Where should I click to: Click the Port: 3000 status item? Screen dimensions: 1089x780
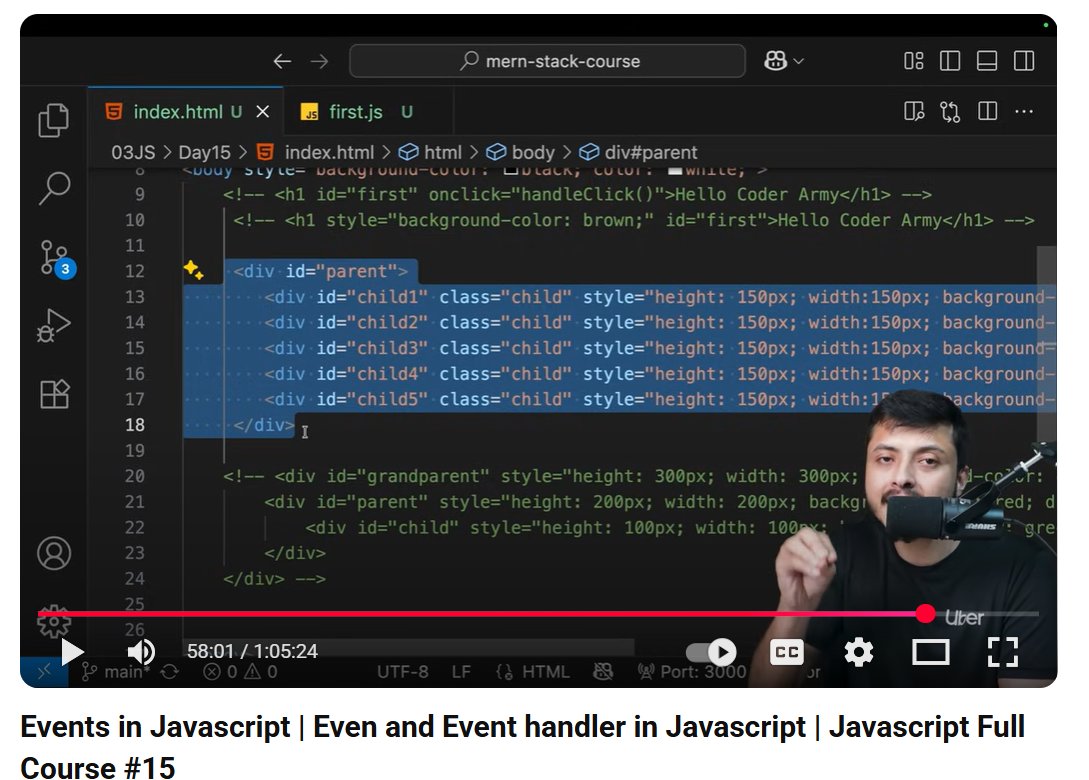click(692, 672)
